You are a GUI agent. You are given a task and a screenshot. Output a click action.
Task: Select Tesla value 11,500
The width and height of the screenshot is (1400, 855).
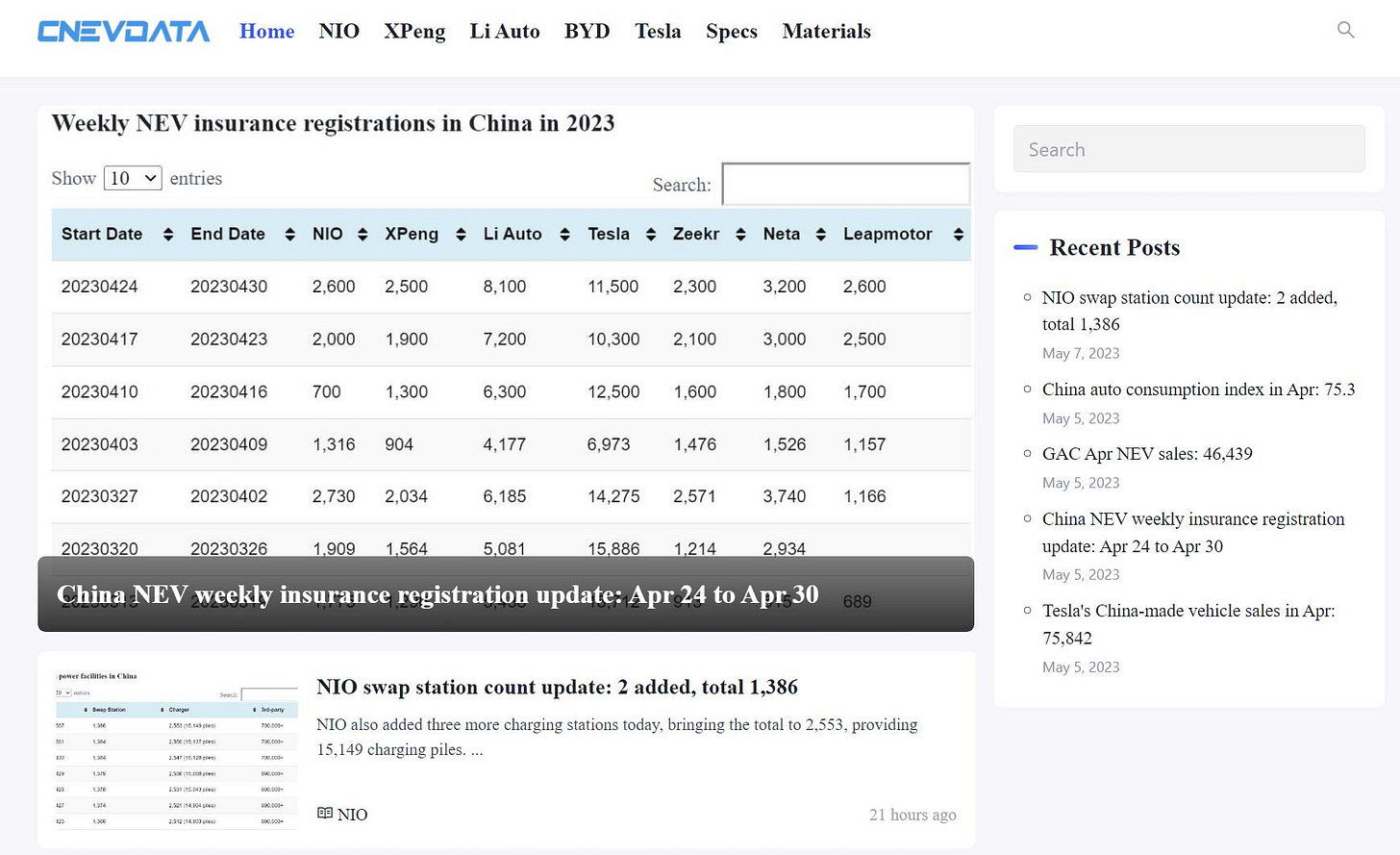point(613,287)
